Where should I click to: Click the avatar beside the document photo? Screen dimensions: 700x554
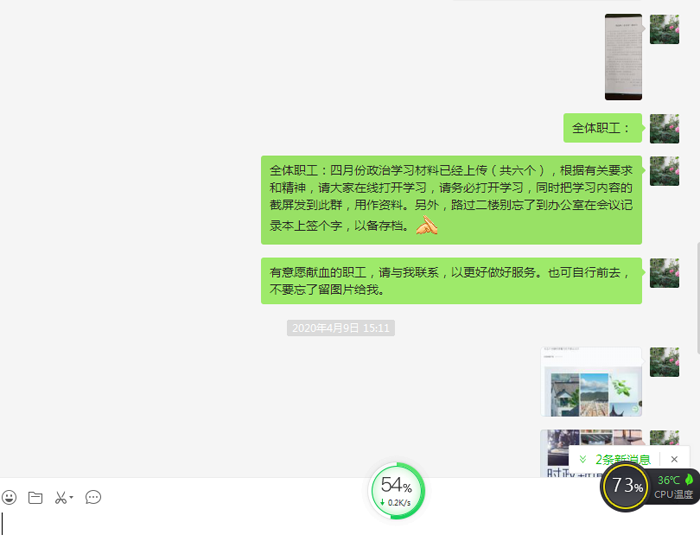pos(664,29)
